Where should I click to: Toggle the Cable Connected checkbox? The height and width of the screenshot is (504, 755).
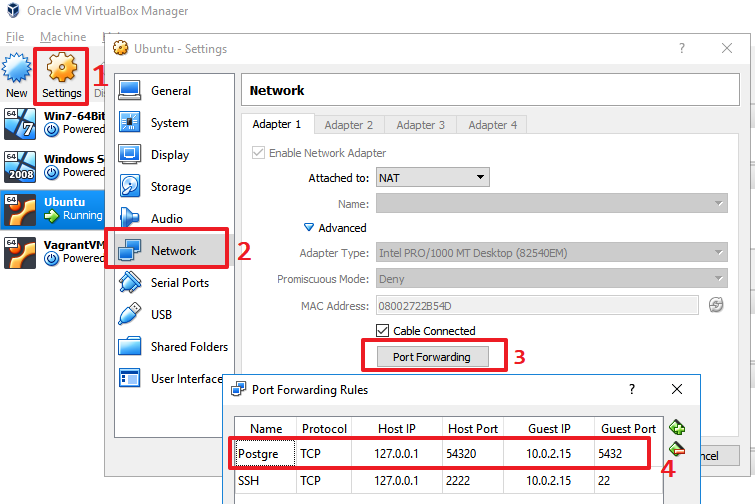pos(383,331)
